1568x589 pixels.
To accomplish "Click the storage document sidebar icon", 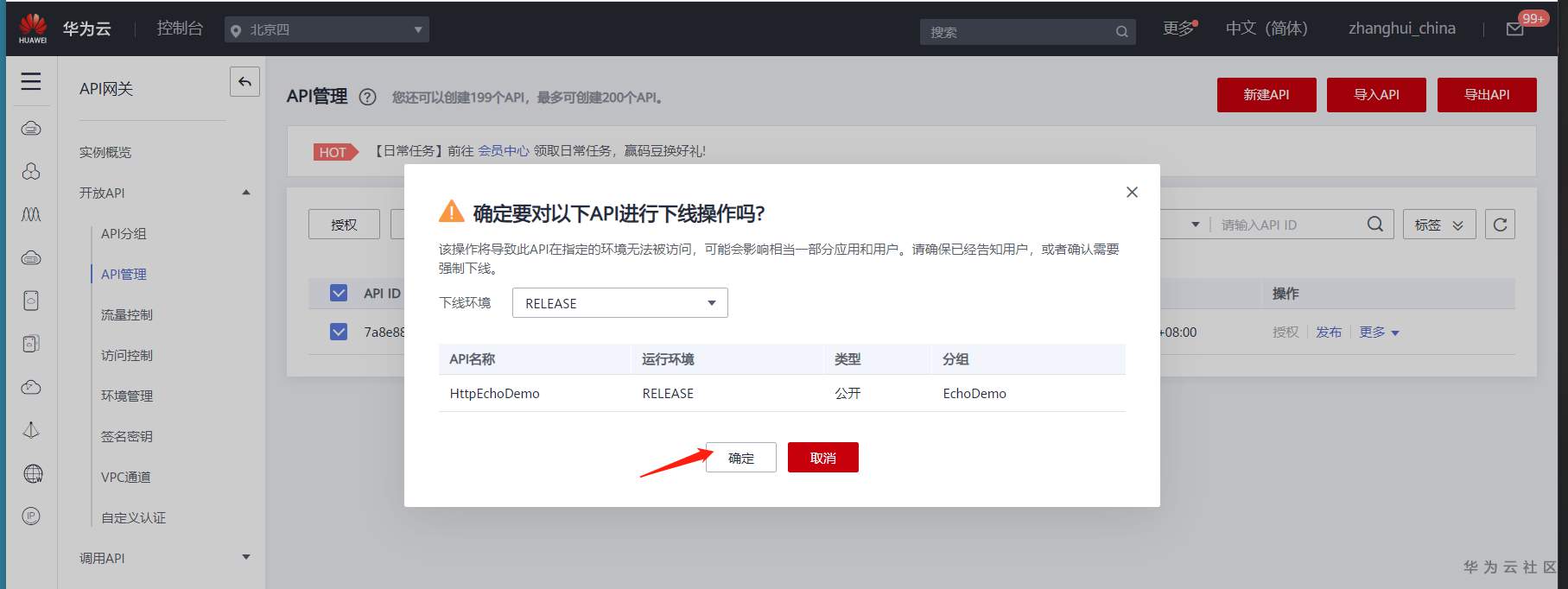I will [31, 301].
